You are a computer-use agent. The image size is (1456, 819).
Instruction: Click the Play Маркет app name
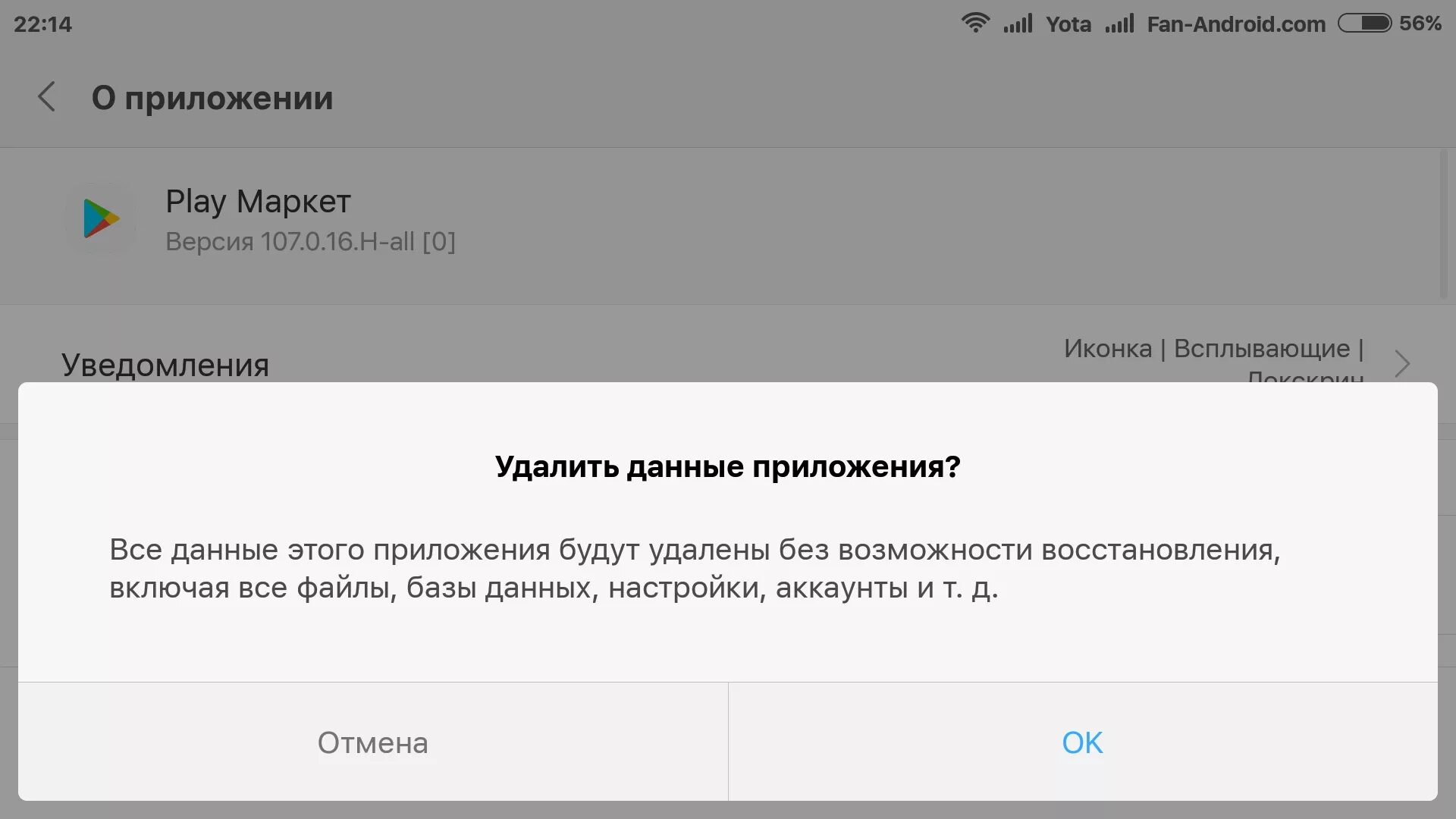pyautogui.click(x=258, y=202)
